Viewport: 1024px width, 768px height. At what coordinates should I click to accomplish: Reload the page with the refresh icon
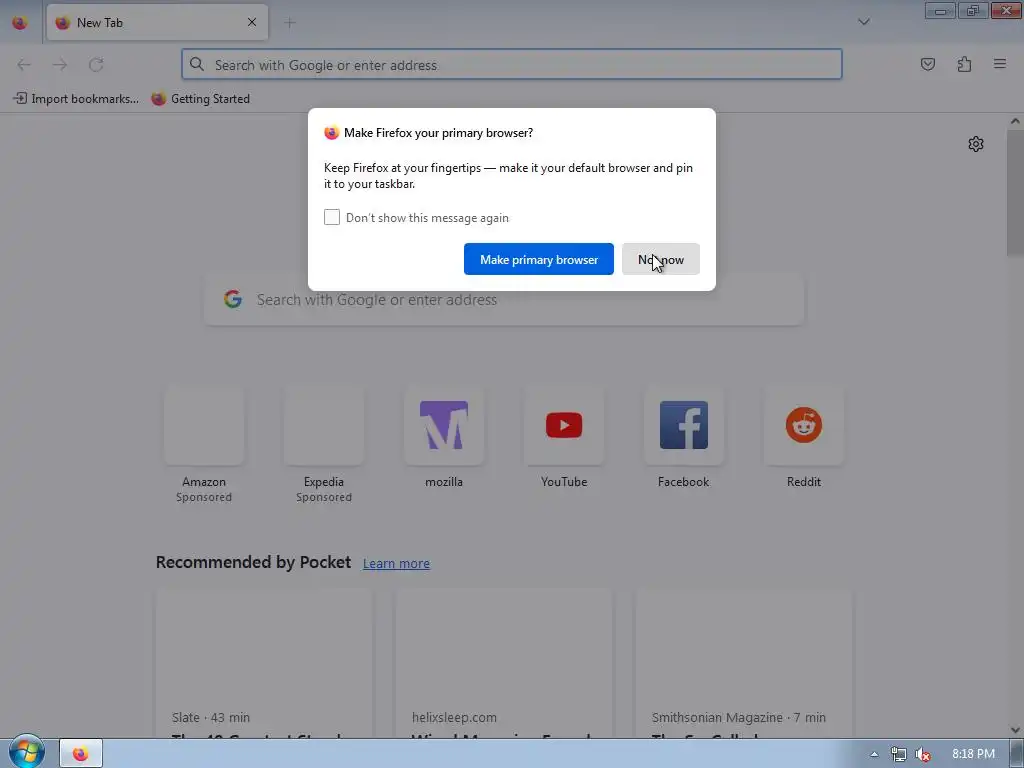(x=96, y=64)
